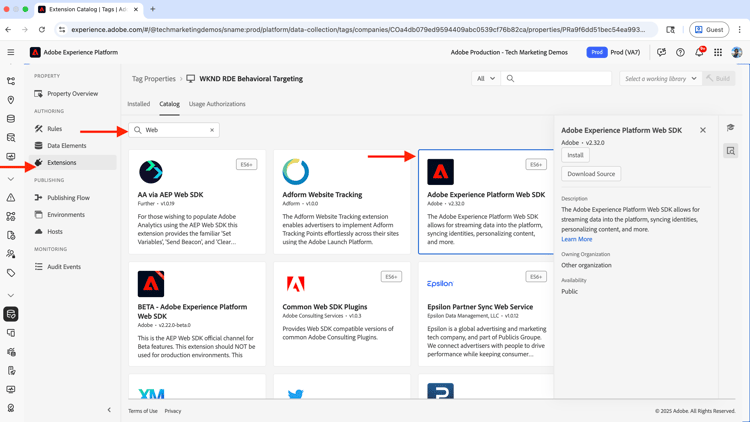Collapse the left sidebar with chevron
The image size is (750, 422).
[109, 410]
